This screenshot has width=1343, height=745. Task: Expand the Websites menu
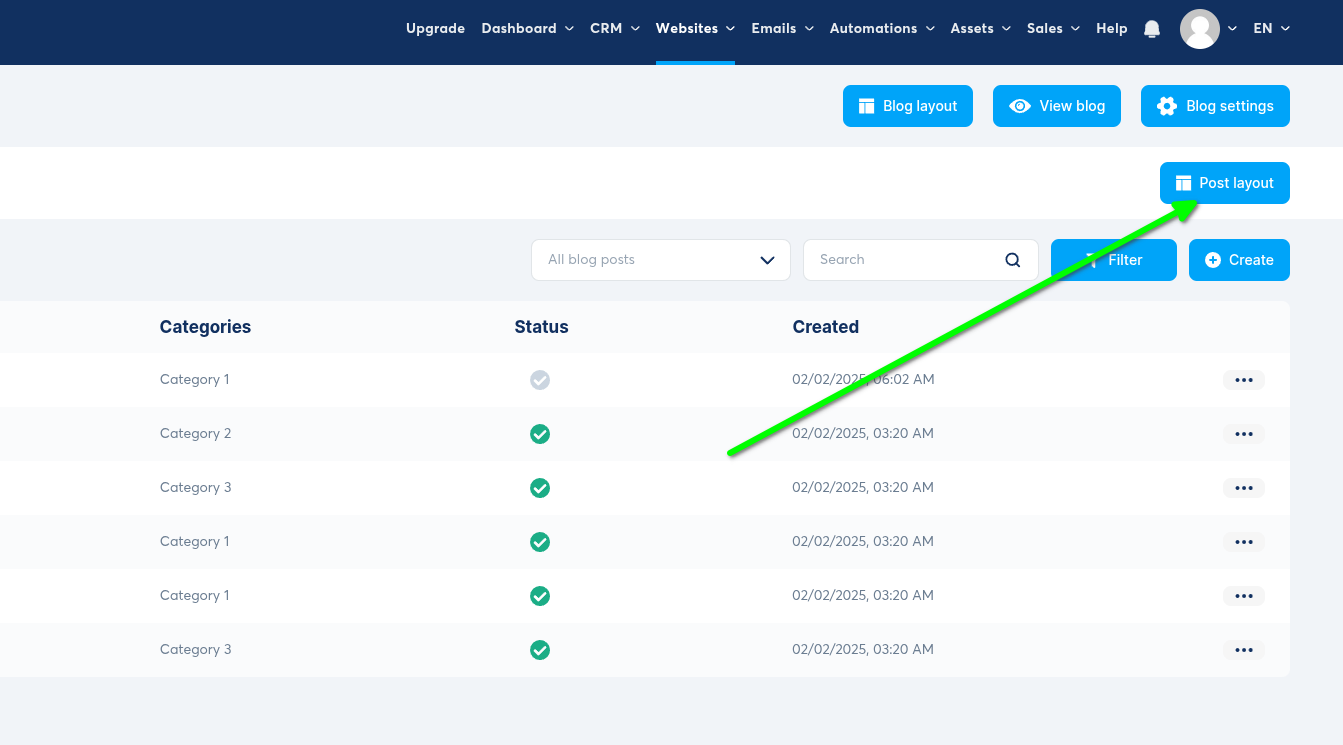(695, 29)
